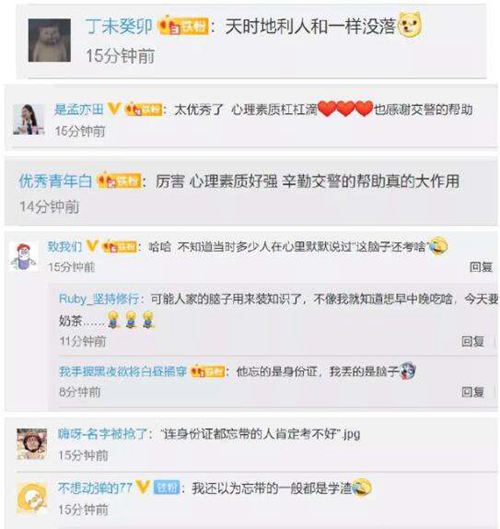Click 致我们's avatar image
The image size is (500, 529).
(x=24, y=257)
